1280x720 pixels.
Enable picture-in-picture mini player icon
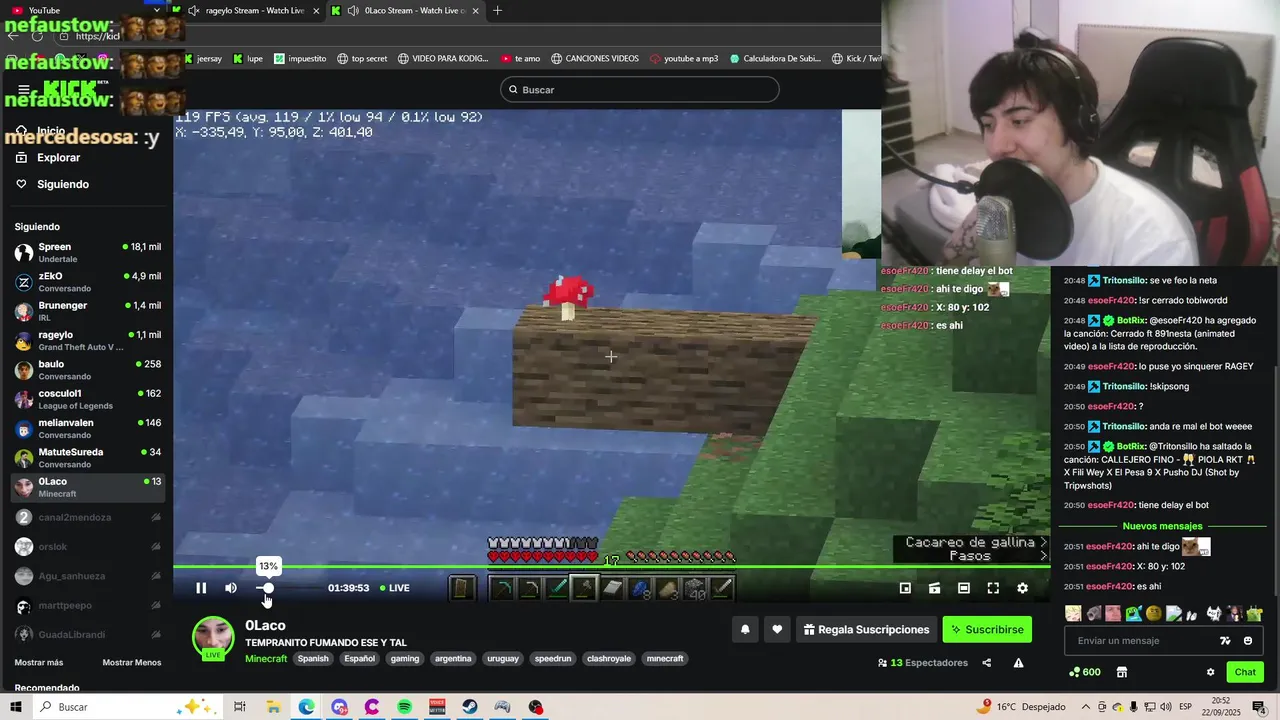pyautogui.click(x=905, y=588)
